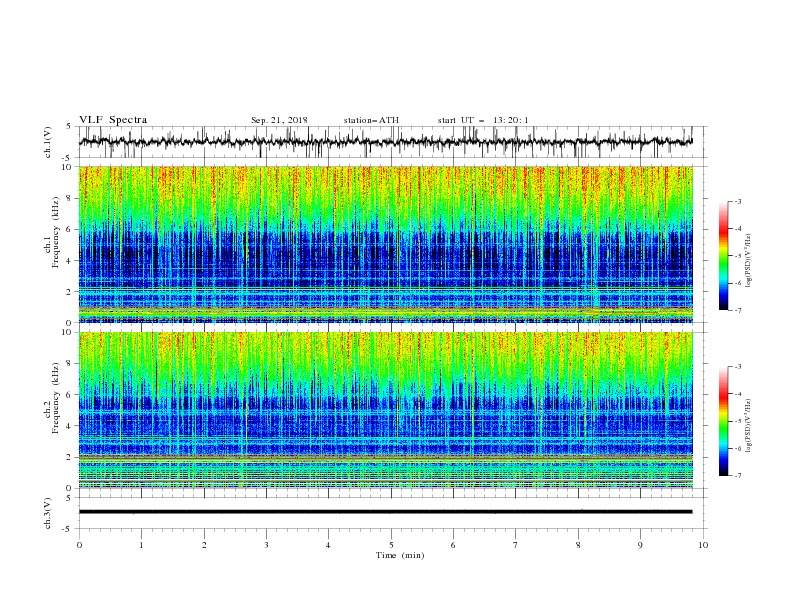Image resolution: width=792 pixels, height=612 pixels.
Task: Click the "2" kHz tick of ch.2 spectrogram
Action: coord(69,457)
